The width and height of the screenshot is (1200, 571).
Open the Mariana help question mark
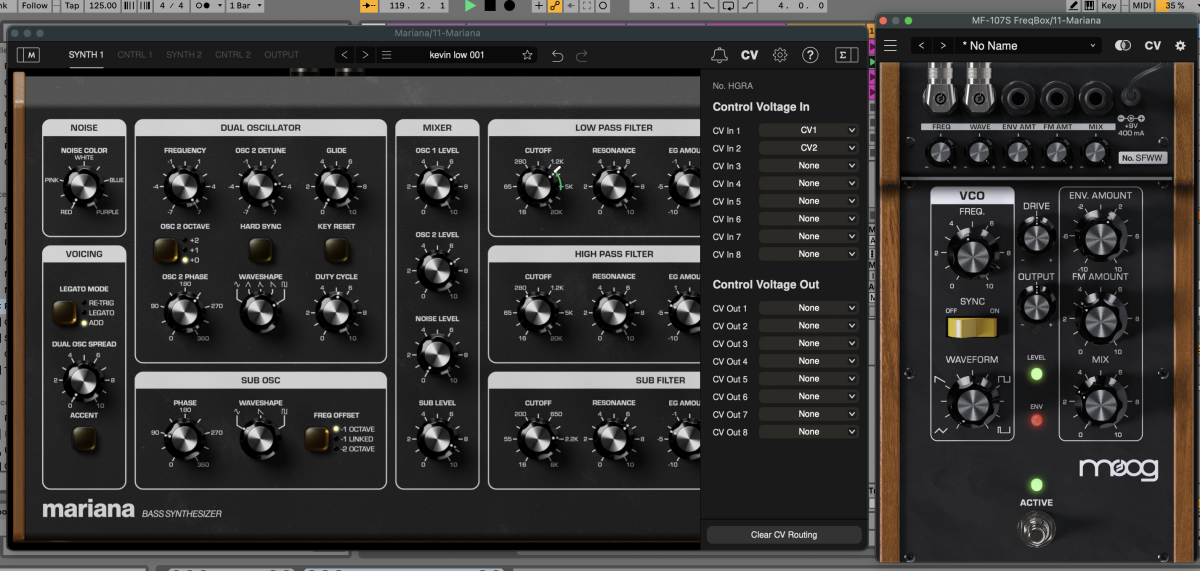click(811, 55)
